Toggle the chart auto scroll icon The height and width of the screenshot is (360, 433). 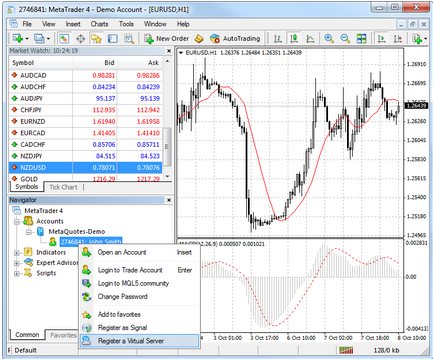coord(381,39)
